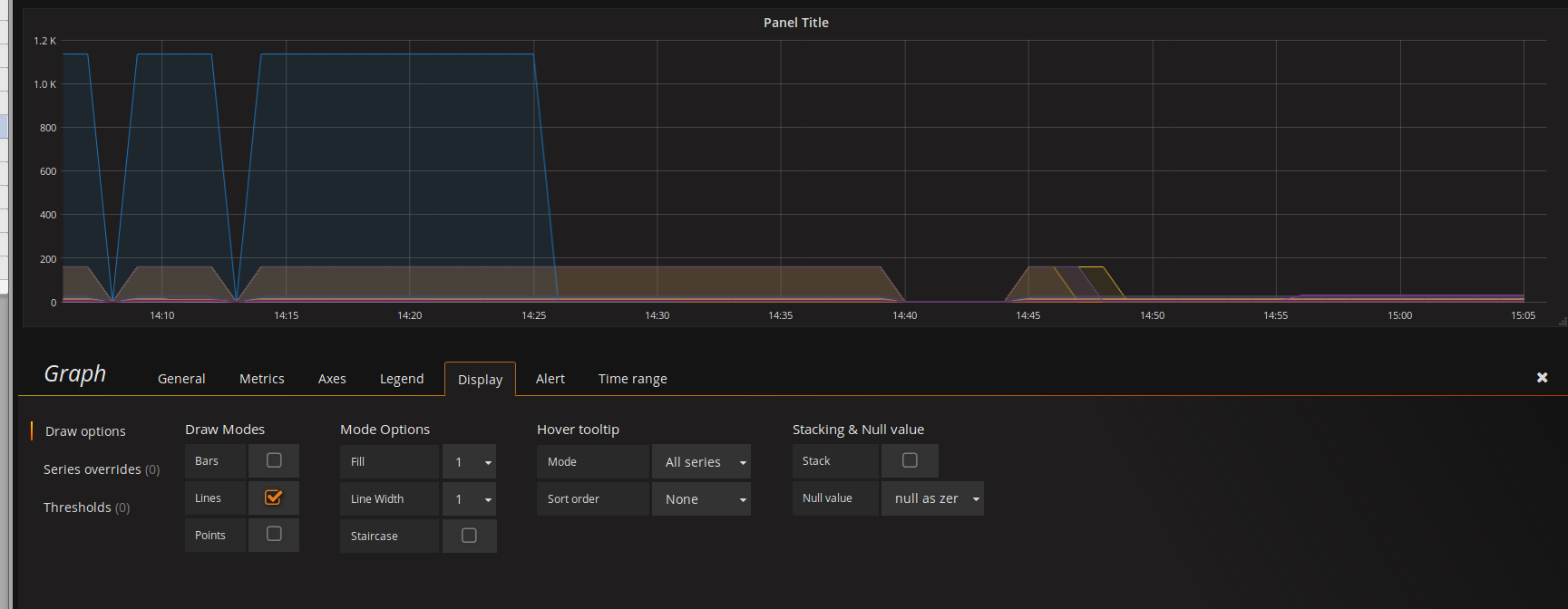Screen dimensions: 1568x609
Task: Open the Line Width dropdown
Action: coord(469,499)
